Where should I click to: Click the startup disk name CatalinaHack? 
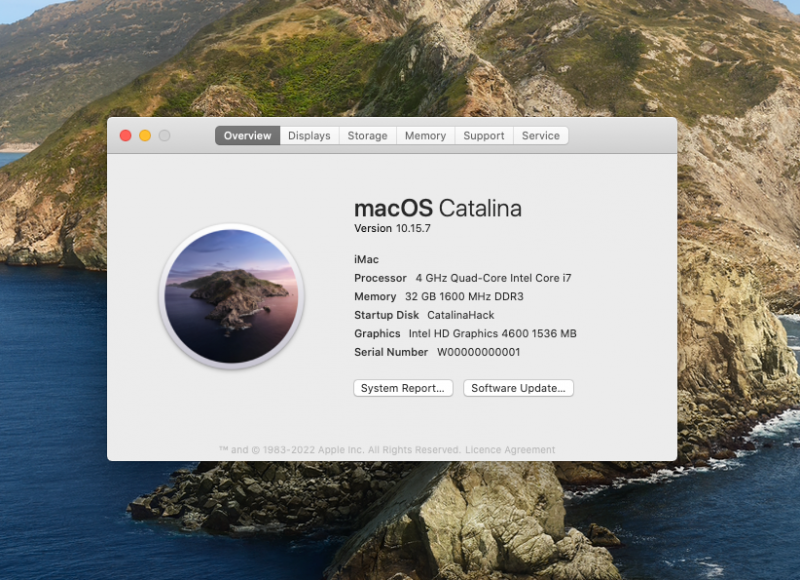coord(461,315)
